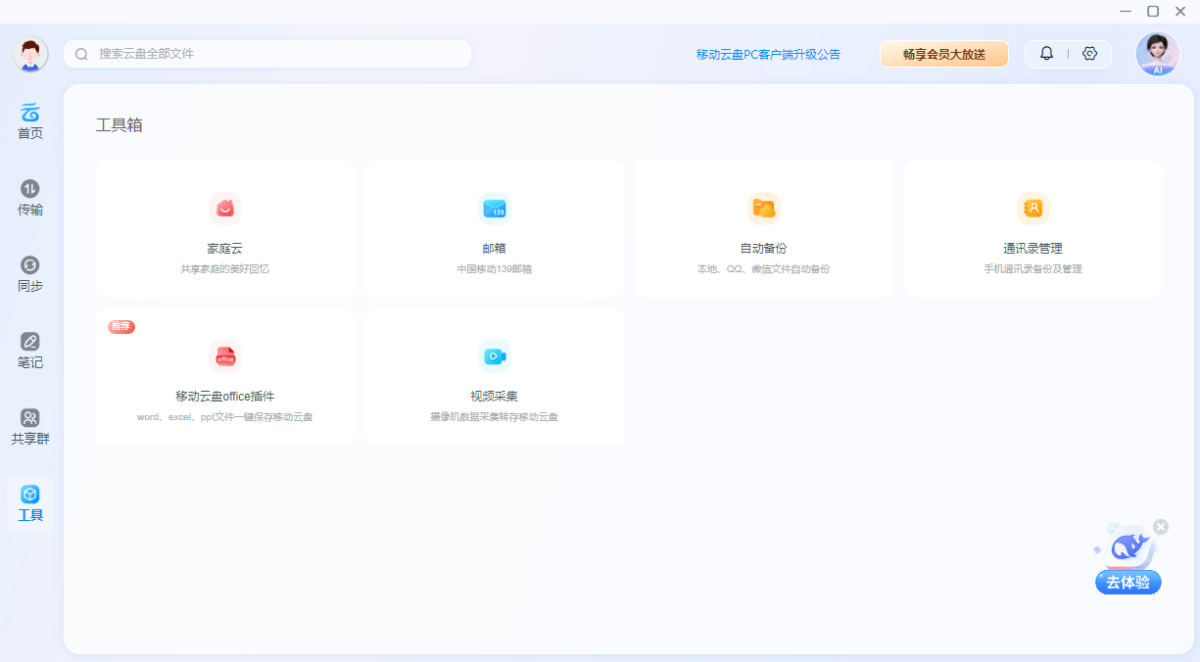This screenshot has width=1200, height=662.
Task: Open the 家庭云 family cloud tool
Action: tap(224, 228)
